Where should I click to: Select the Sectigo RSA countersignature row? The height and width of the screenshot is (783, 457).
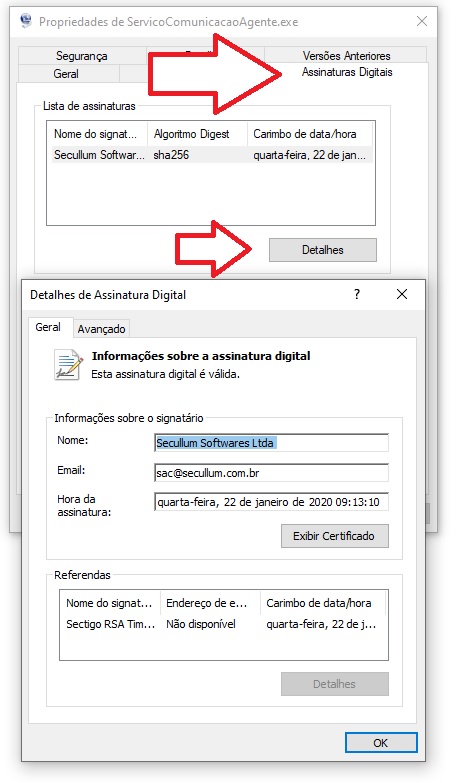click(223, 624)
